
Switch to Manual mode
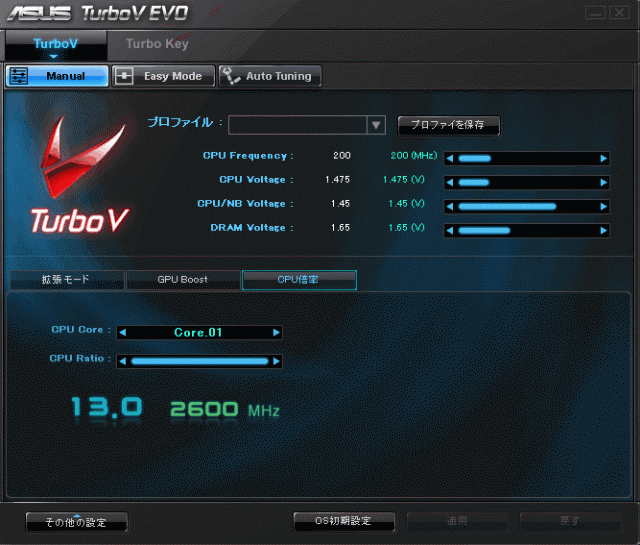(x=57, y=76)
